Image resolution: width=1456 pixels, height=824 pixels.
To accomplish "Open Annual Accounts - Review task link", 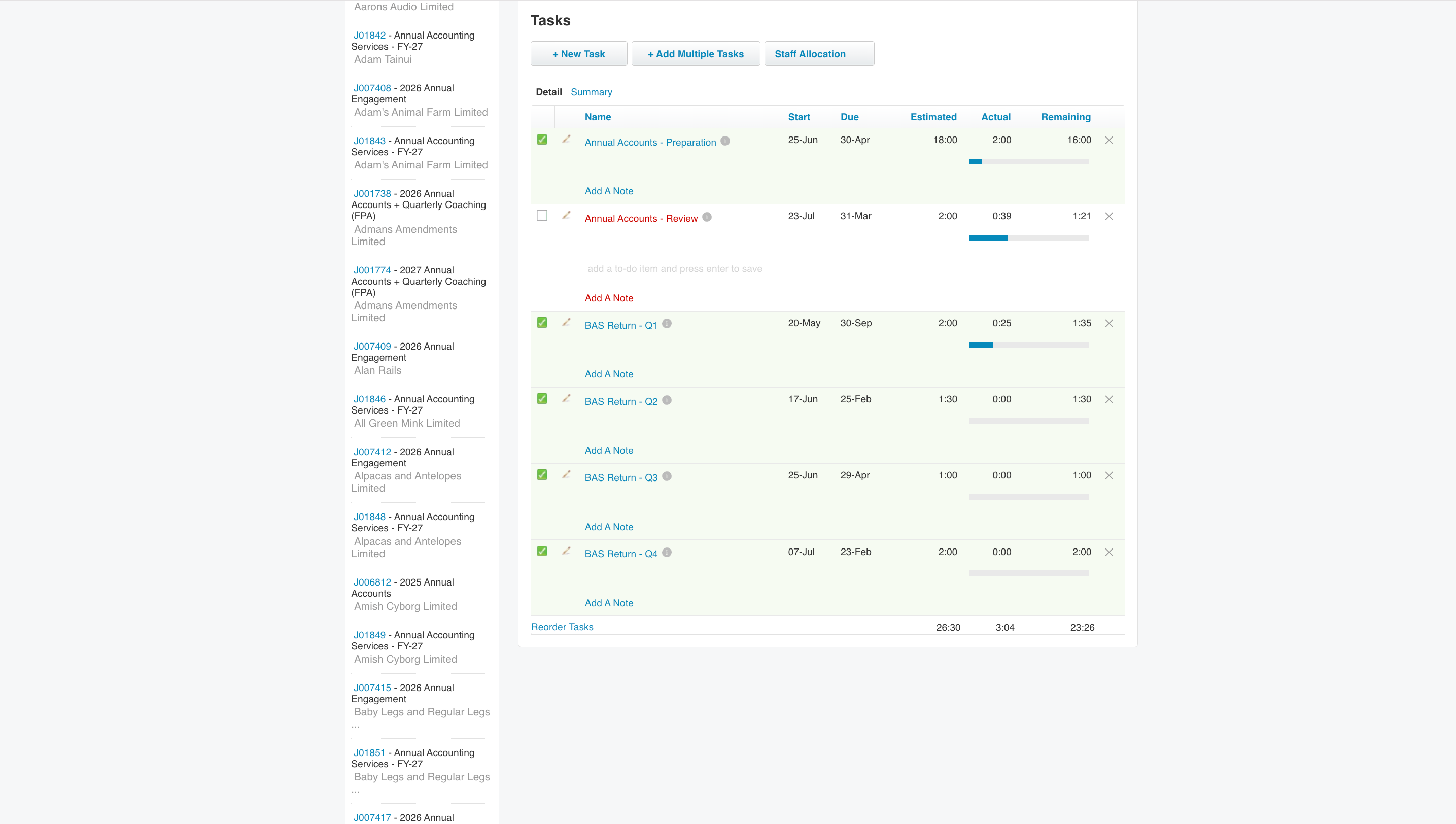I will click(641, 219).
